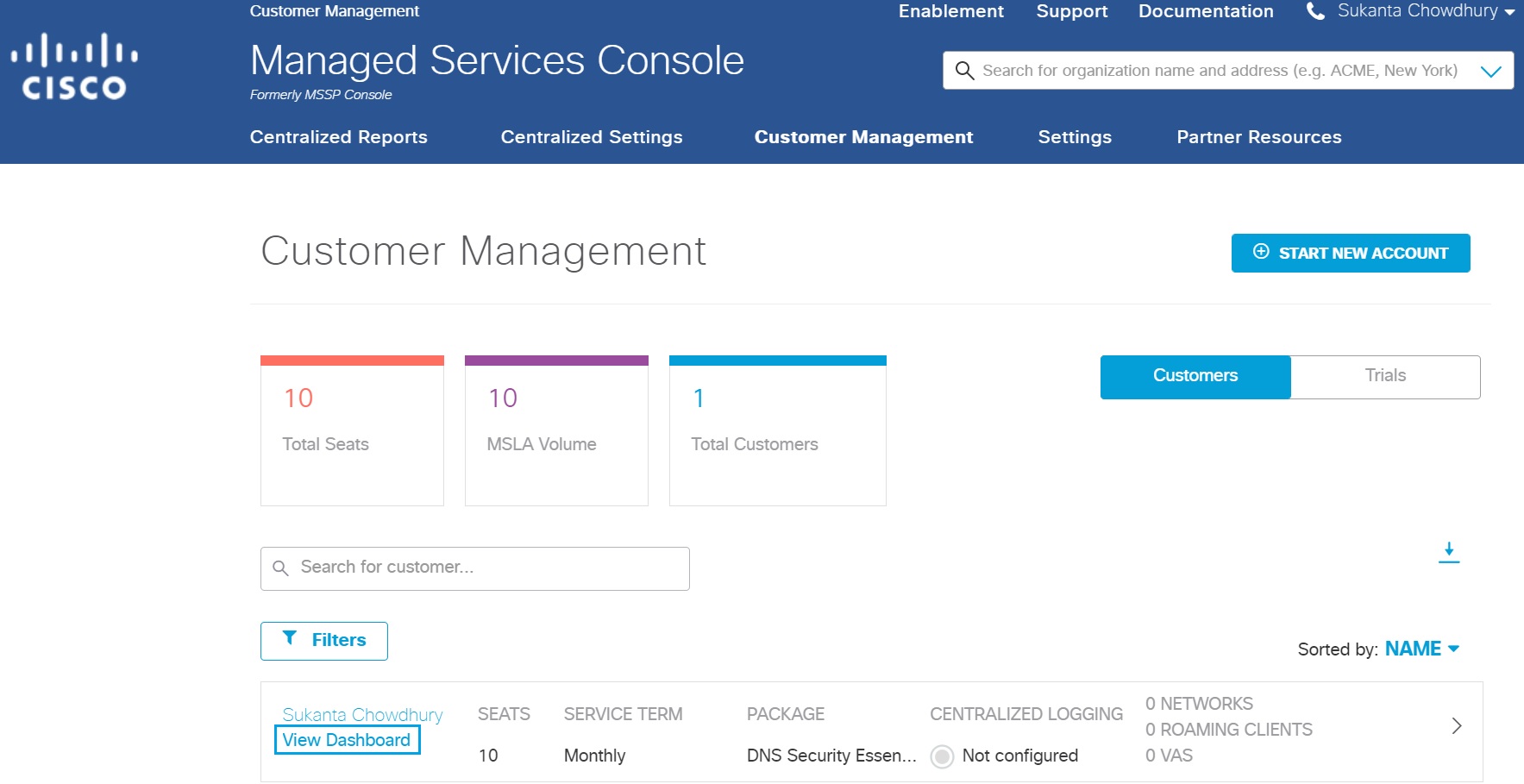Open the Centralized Reports tab
The width and height of the screenshot is (1524, 784).
point(338,137)
